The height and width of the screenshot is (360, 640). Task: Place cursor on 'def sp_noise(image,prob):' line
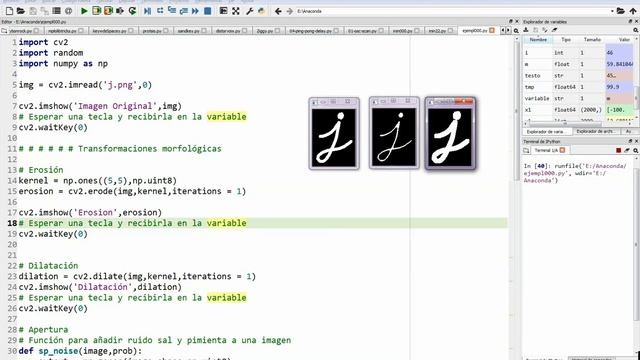point(80,351)
